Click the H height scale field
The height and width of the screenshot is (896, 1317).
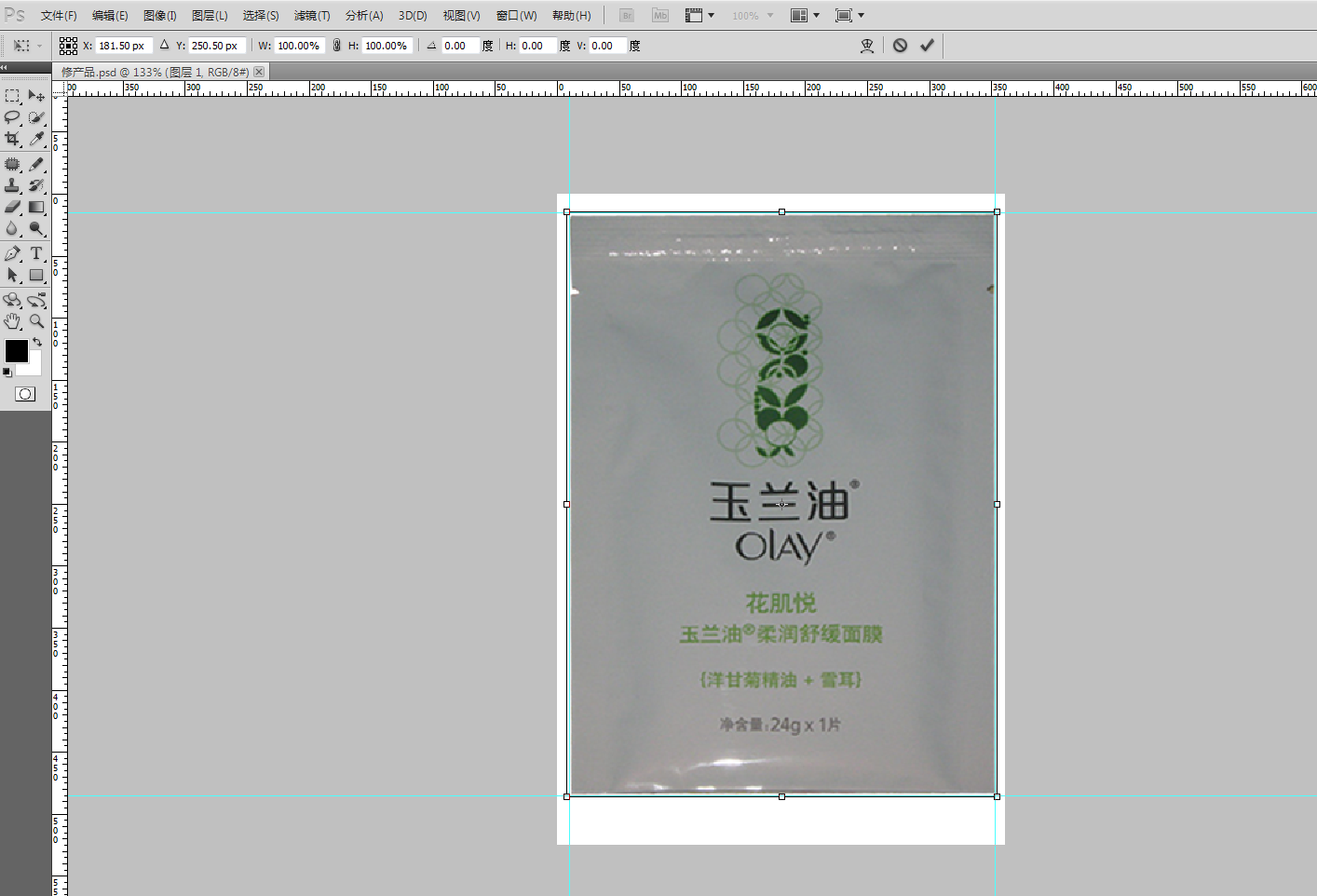tap(387, 46)
